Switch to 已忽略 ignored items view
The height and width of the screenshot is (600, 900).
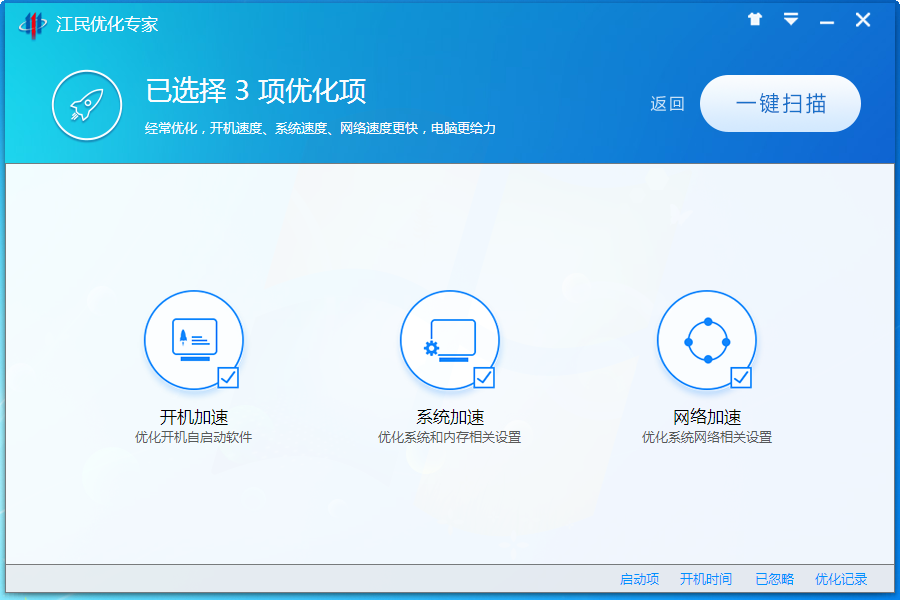point(776,579)
